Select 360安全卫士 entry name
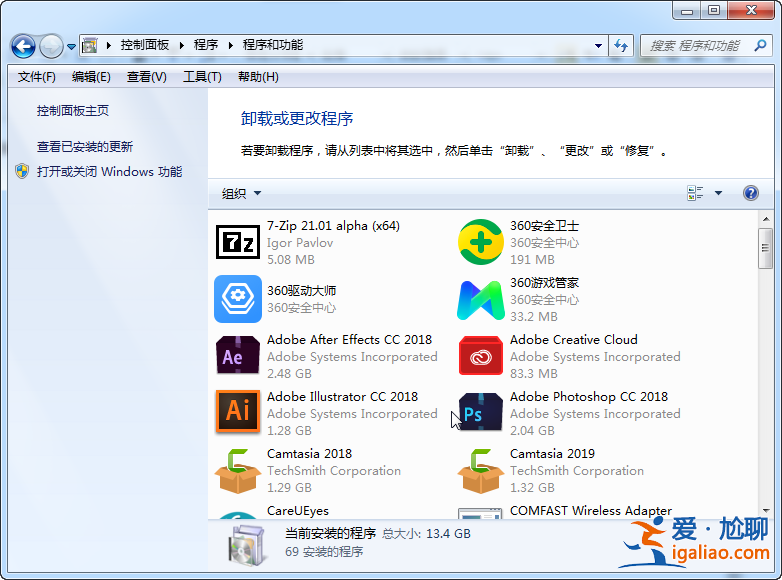 point(544,226)
